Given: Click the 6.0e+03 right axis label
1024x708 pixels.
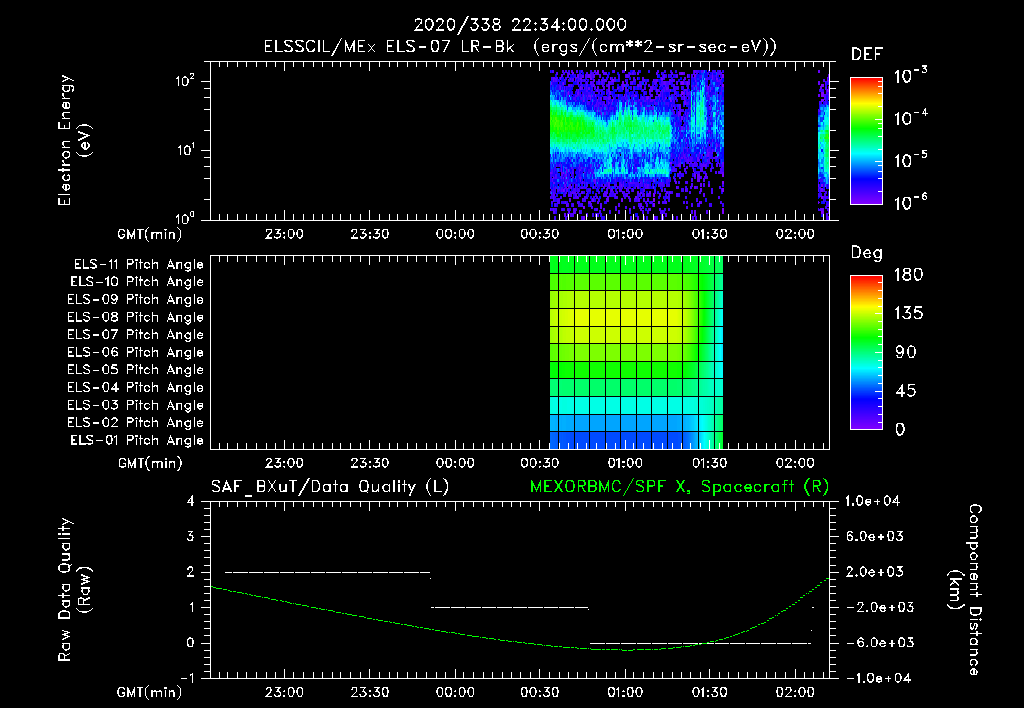Looking at the screenshot, I should point(875,537).
